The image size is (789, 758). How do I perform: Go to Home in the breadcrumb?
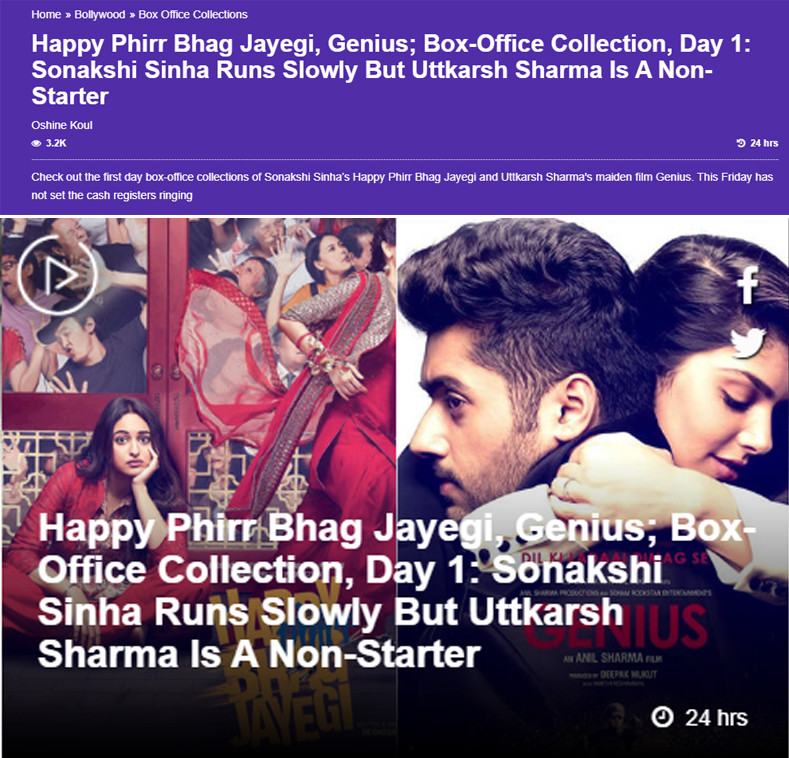click(46, 15)
